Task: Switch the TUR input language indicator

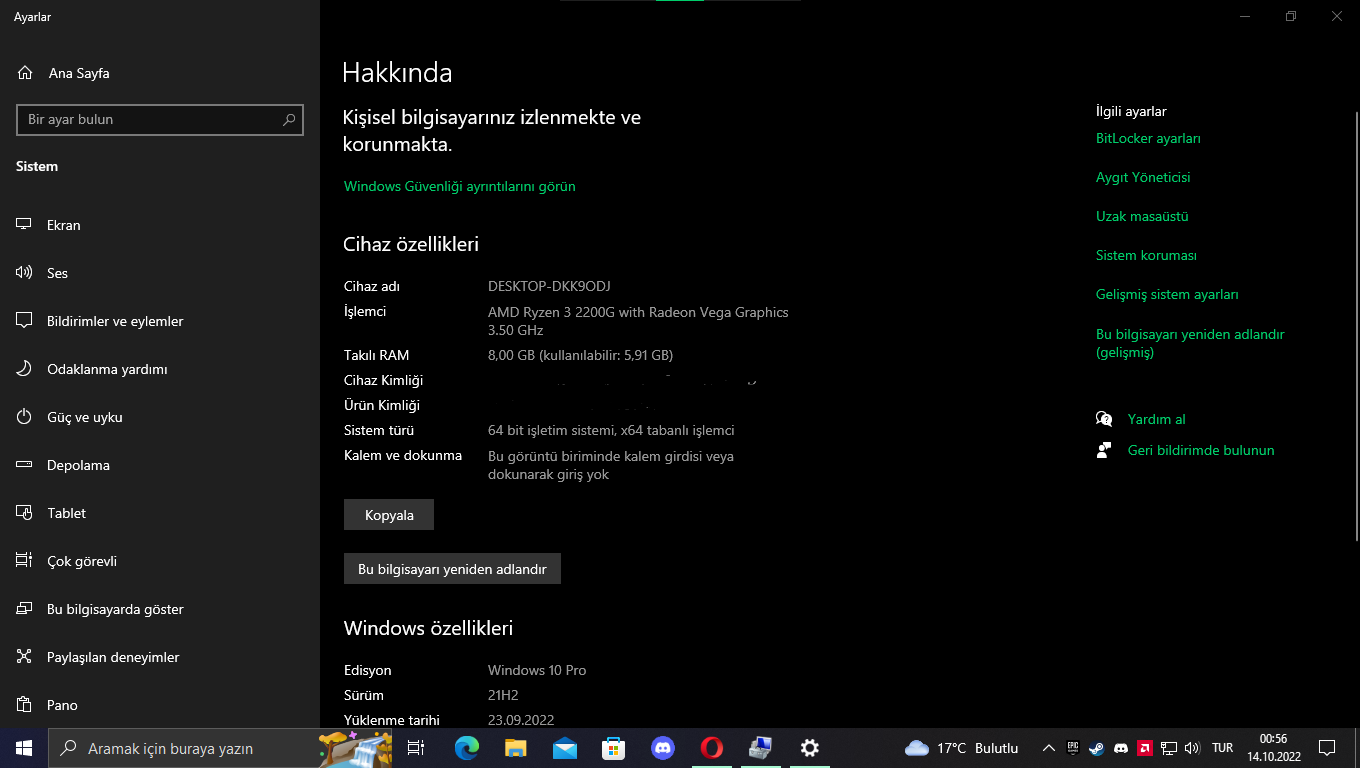Action: pos(1222,748)
